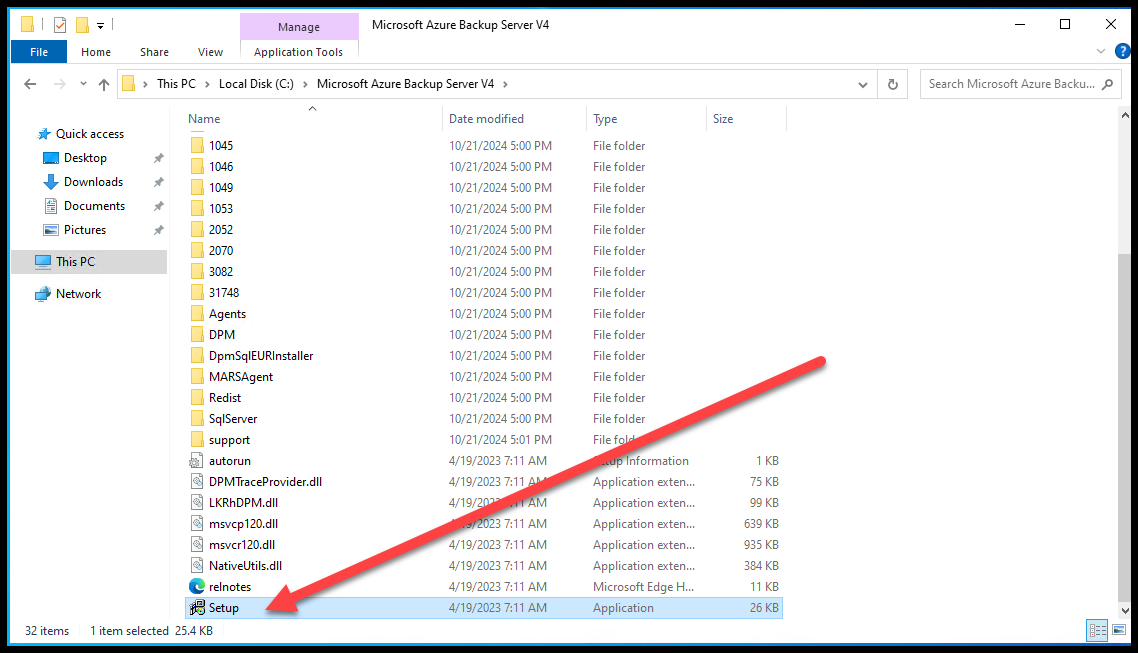This screenshot has width=1138, height=653.
Task: Open the 31748 folder
Action: coord(224,293)
